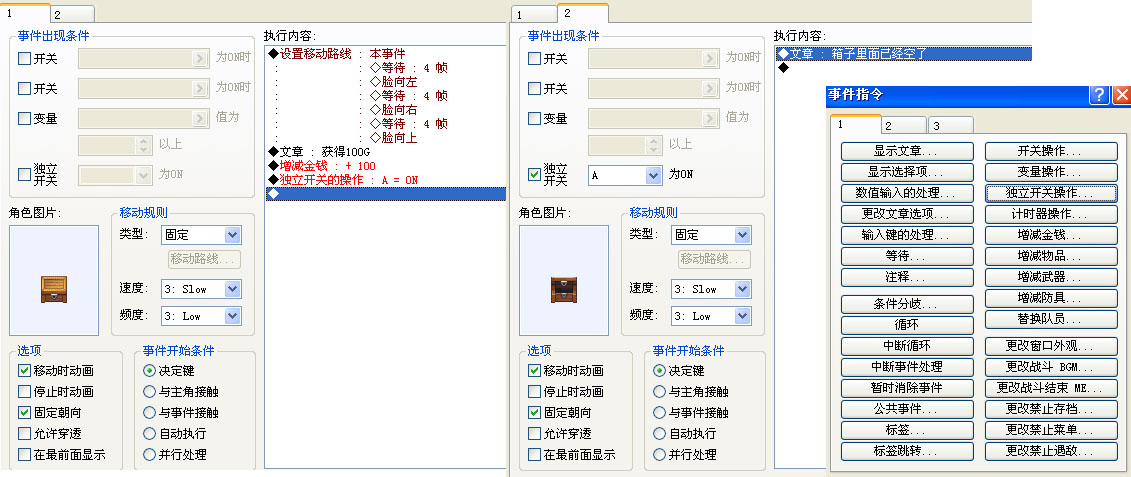Image resolution: width=1131 pixels, height=477 pixels.
Task: Choose the 独立开关操作... command
Action: click(x=1051, y=193)
